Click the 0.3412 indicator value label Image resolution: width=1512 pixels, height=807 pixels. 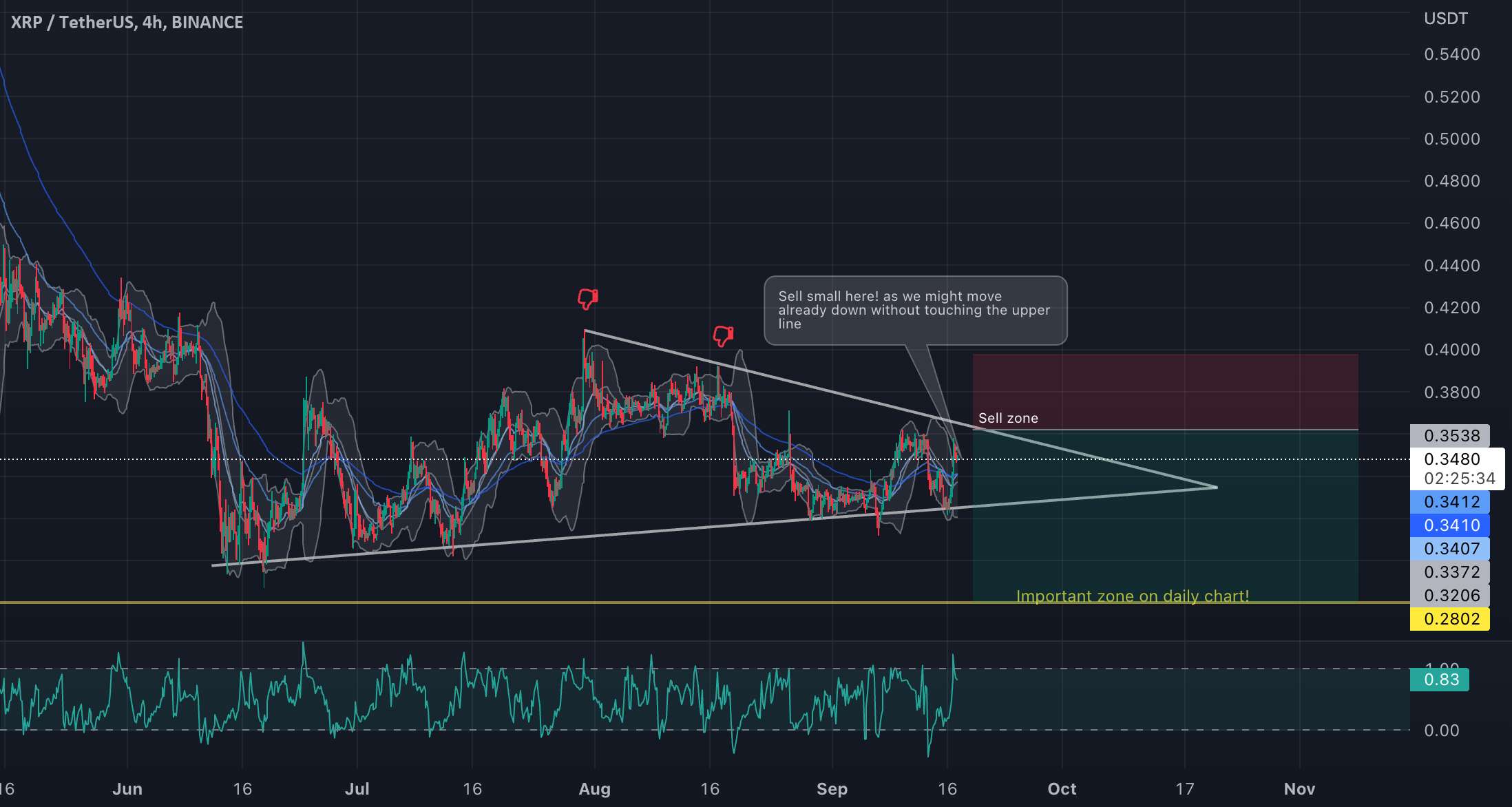[1450, 502]
